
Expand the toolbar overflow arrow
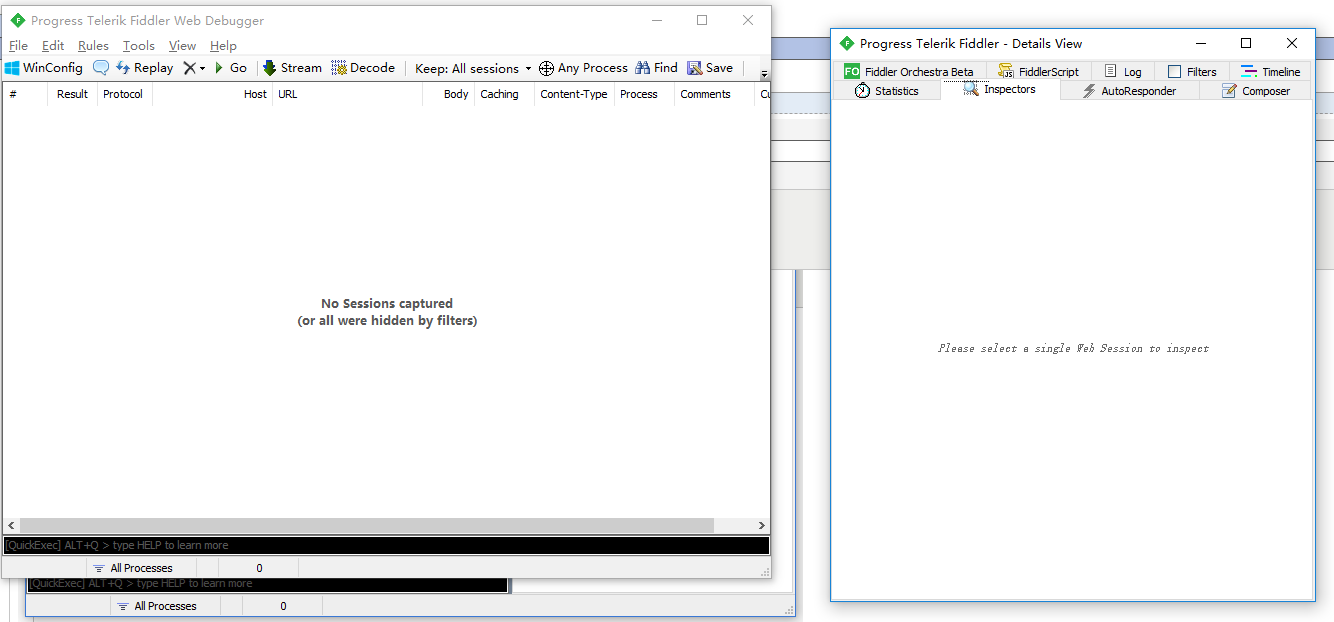pos(764,74)
